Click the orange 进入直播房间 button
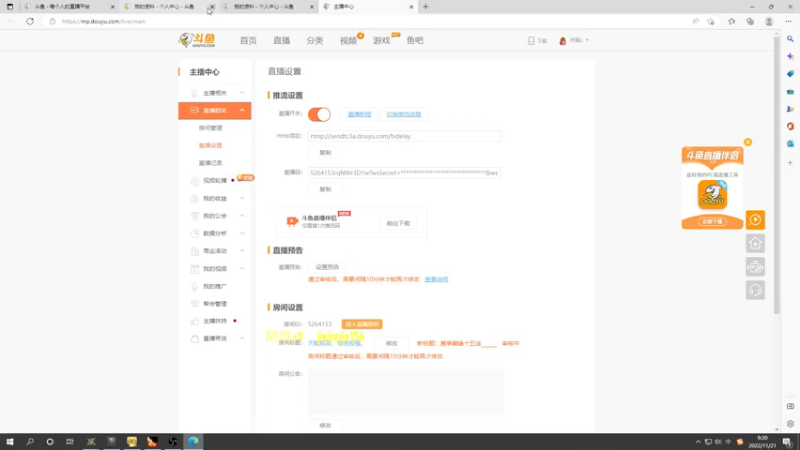Image resolution: width=800 pixels, height=450 pixels. pos(362,324)
